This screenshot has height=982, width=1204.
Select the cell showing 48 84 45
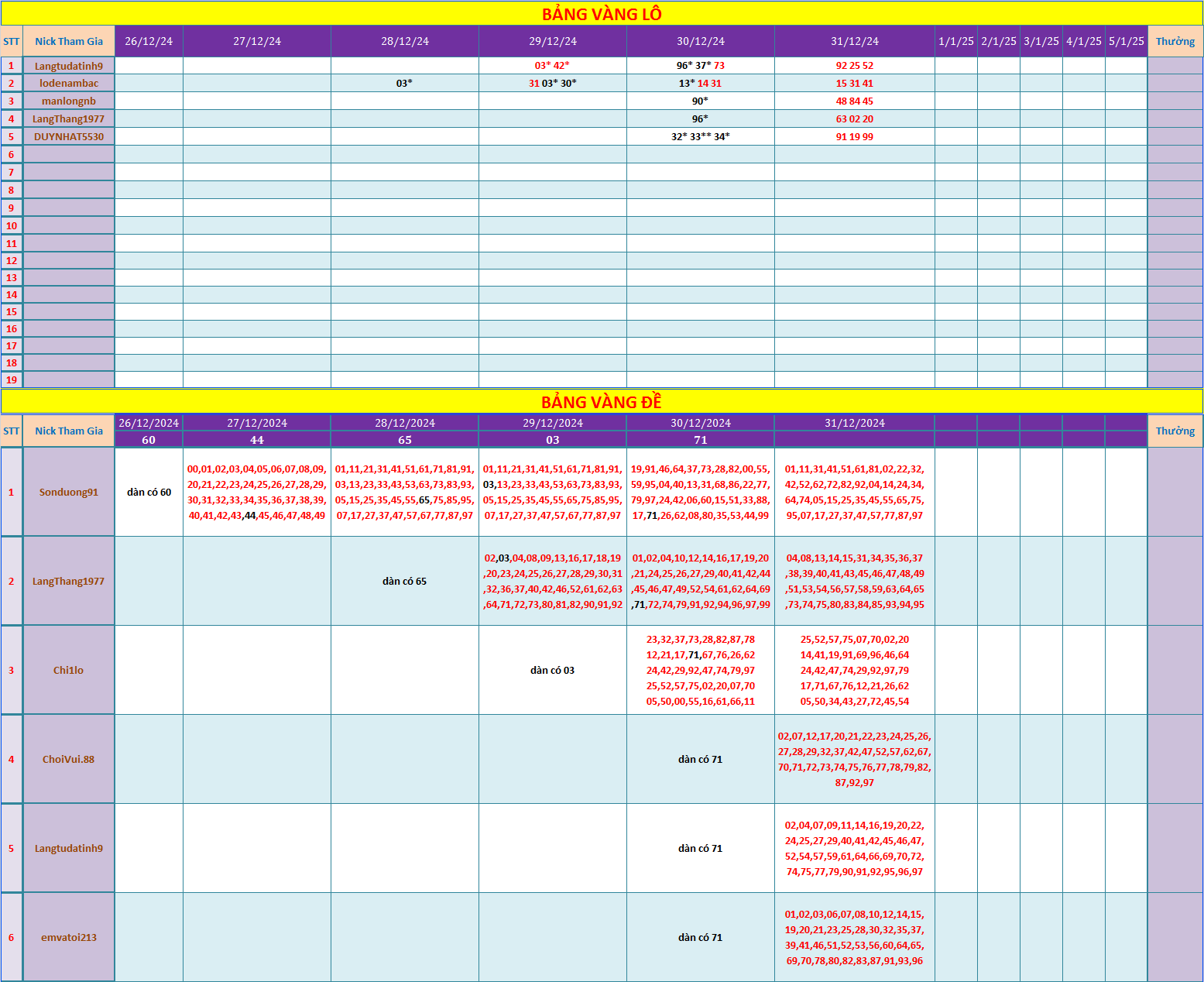[854, 101]
